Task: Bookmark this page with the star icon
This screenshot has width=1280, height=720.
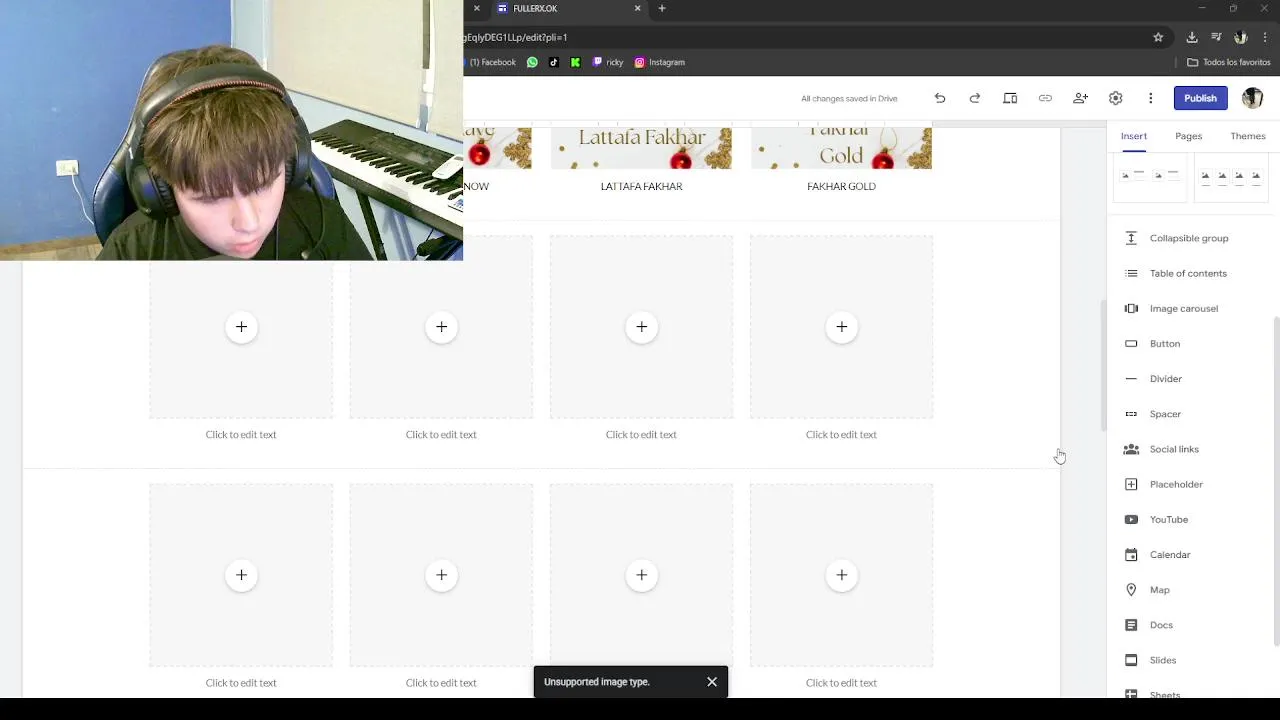Action: 1158,37
